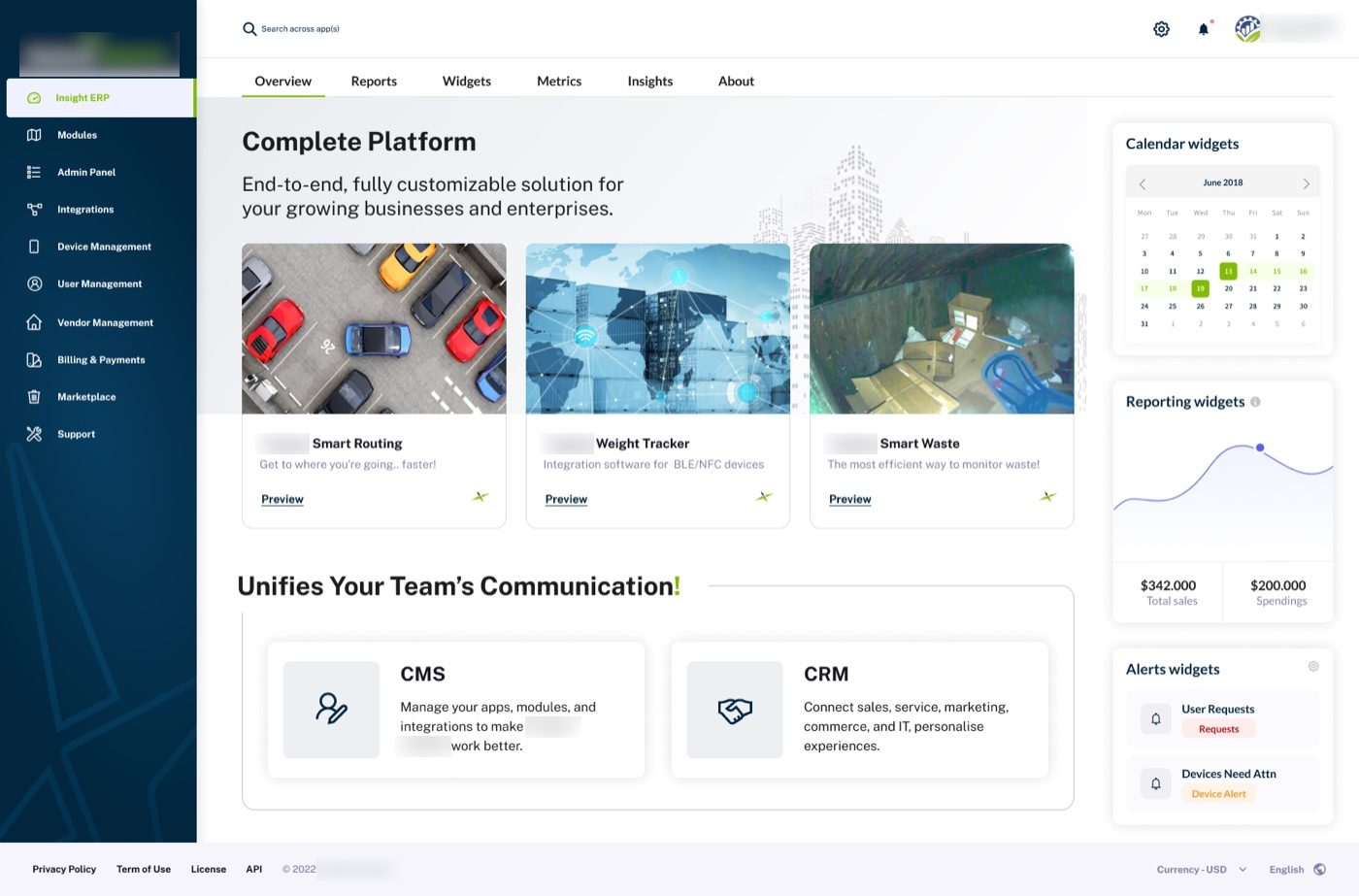
Task: Select the Insights tab
Action: click(x=650, y=82)
